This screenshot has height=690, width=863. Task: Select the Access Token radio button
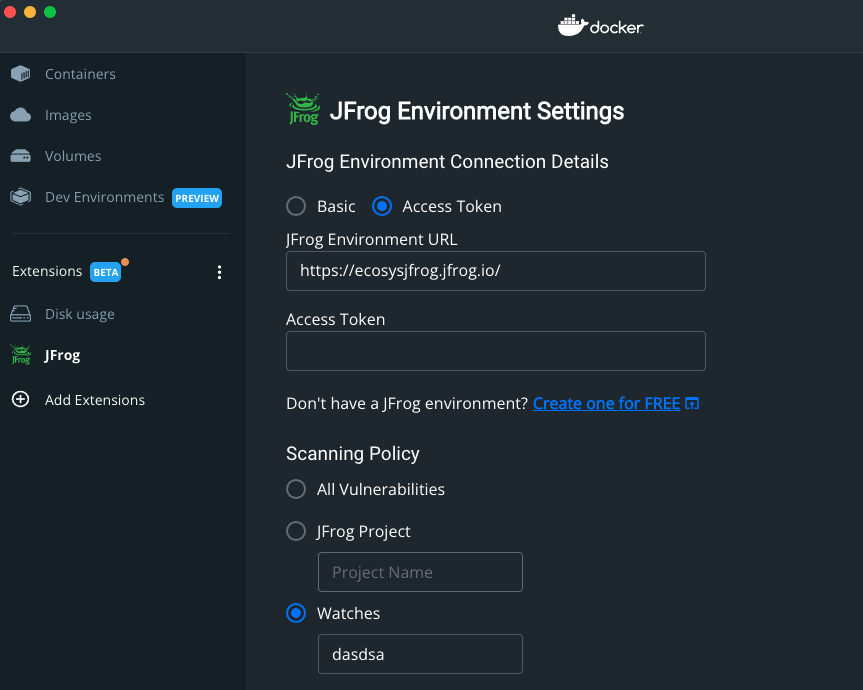click(x=381, y=206)
